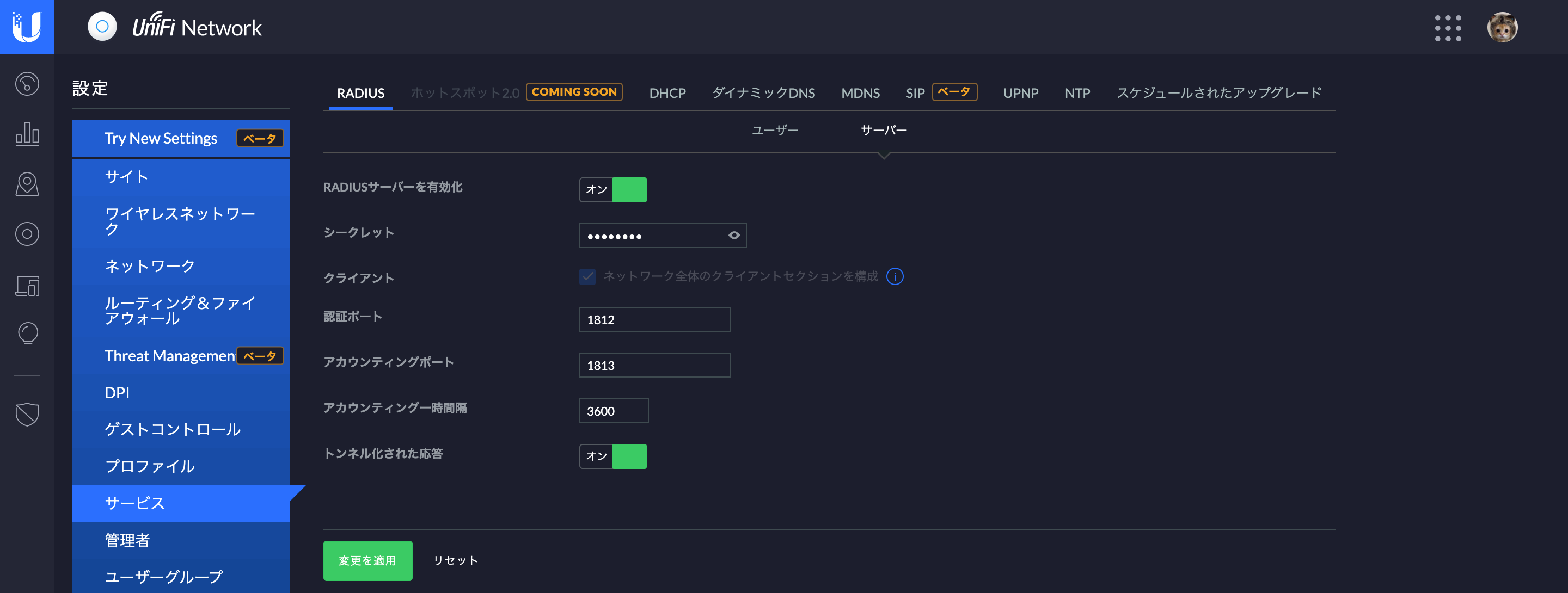Viewport: 1568px width, 593px height.
Task: Toggle トンネル化された応答 switch
Action: 613,456
